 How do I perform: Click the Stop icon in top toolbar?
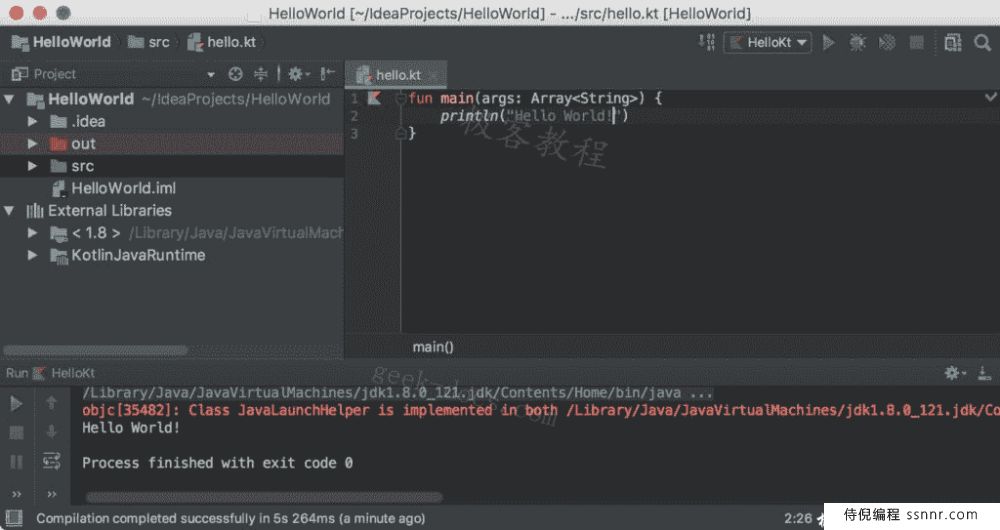[916, 43]
